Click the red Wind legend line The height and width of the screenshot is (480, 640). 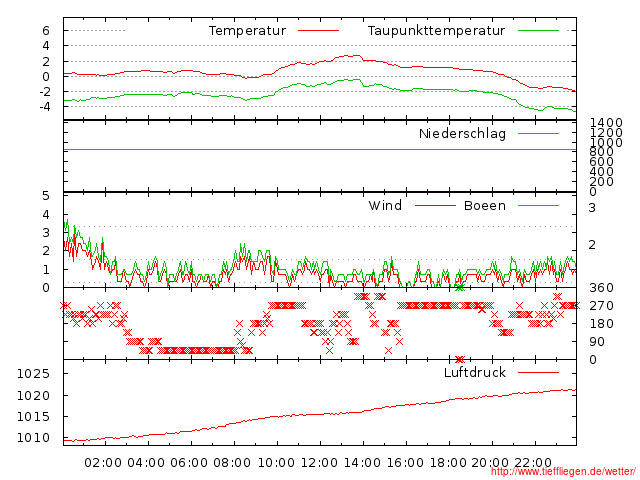pyautogui.click(x=435, y=205)
